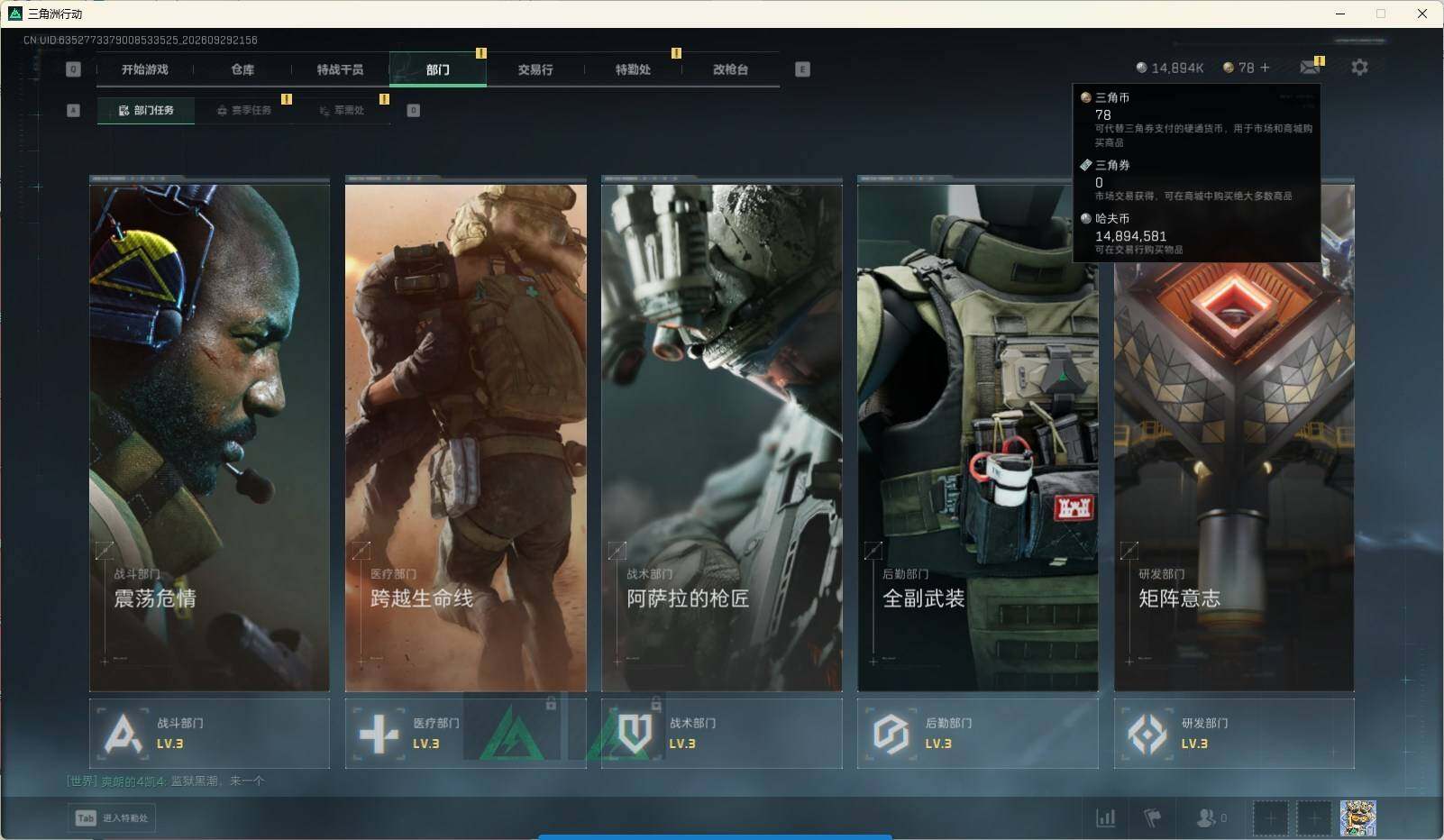Select the 战斗部门 LV.3 emblem

coord(123,734)
